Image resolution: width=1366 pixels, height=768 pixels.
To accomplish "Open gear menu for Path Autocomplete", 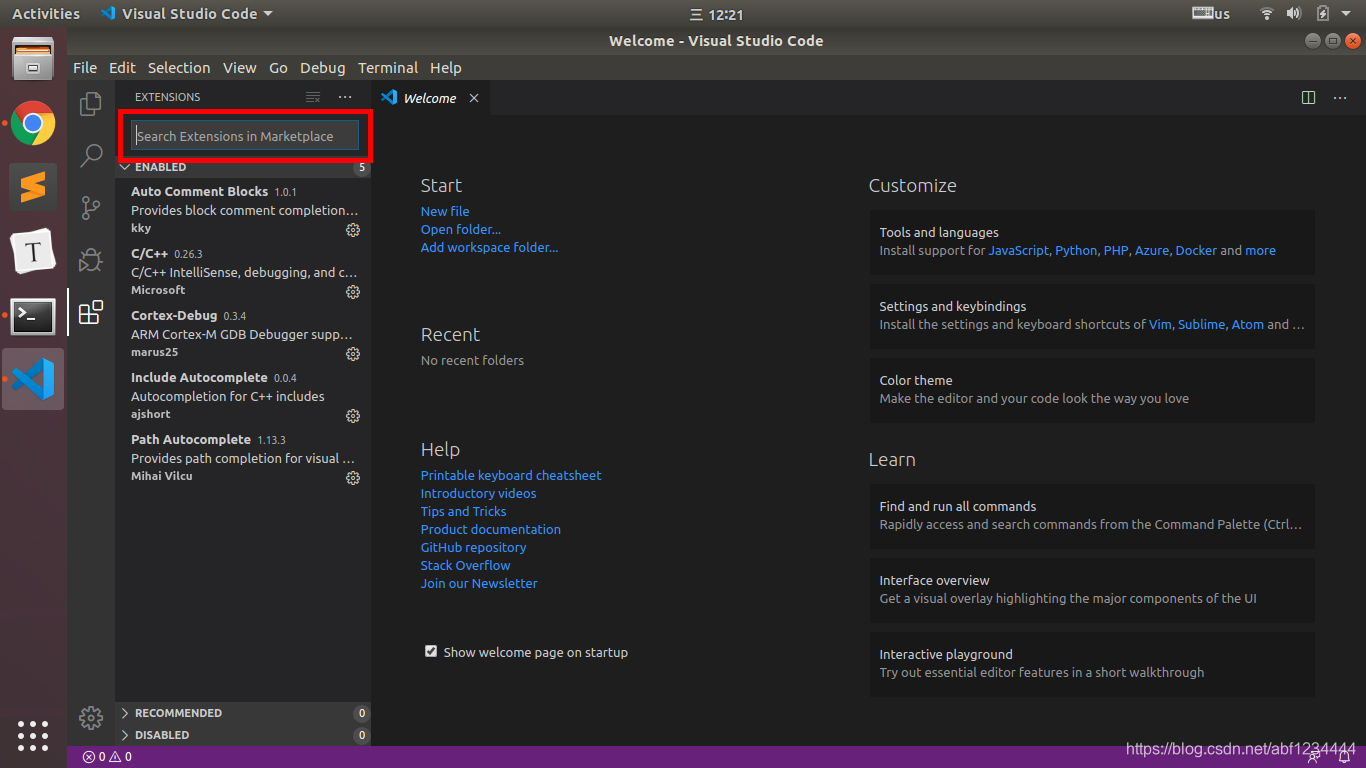I will click(353, 478).
